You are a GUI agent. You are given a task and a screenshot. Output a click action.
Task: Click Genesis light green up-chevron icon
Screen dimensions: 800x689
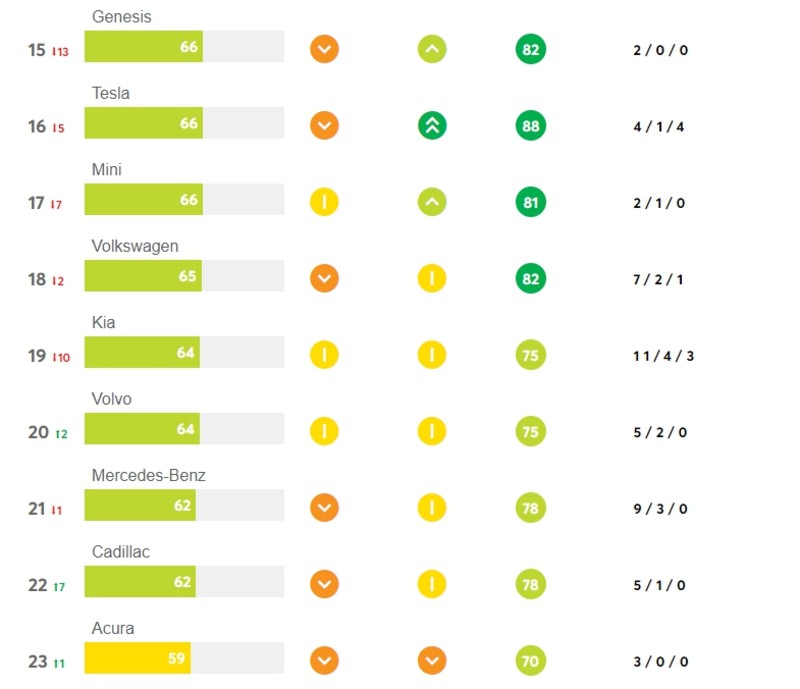click(432, 49)
